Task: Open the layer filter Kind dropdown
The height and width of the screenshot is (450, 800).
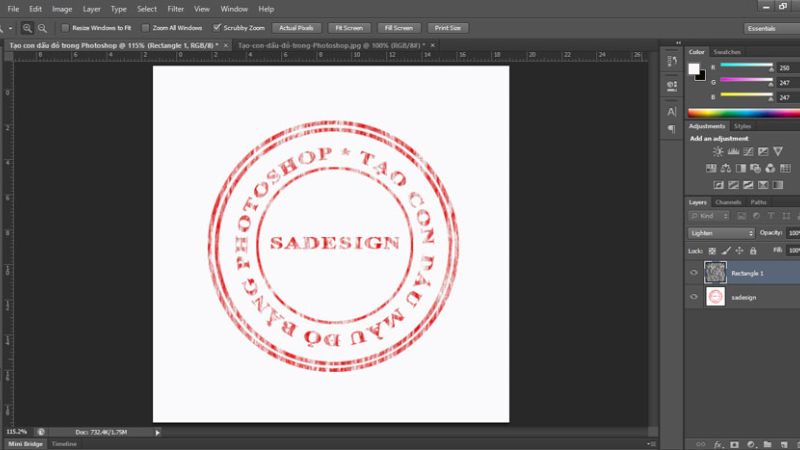Action: tap(709, 216)
